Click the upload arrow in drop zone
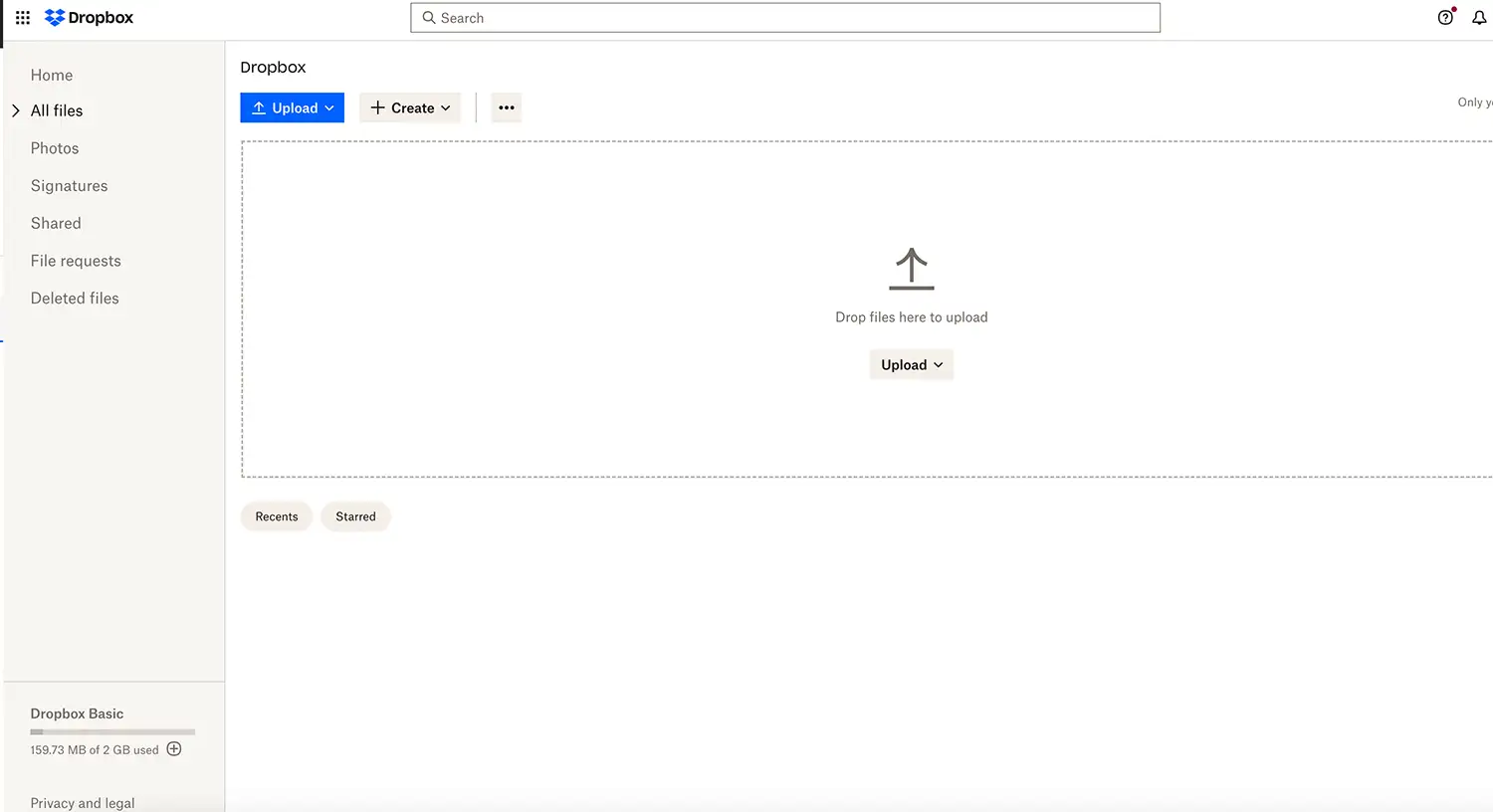The height and width of the screenshot is (812, 1493). pyautogui.click(x=912, y=269)
